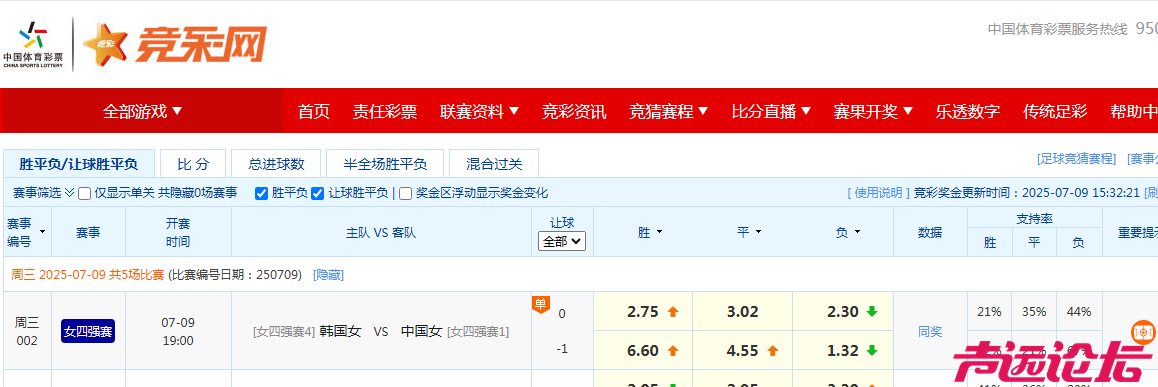Open the 赛事编号 sort dropdown
Viewport: 1158px width, 387px height.
[x=42, y=232]
